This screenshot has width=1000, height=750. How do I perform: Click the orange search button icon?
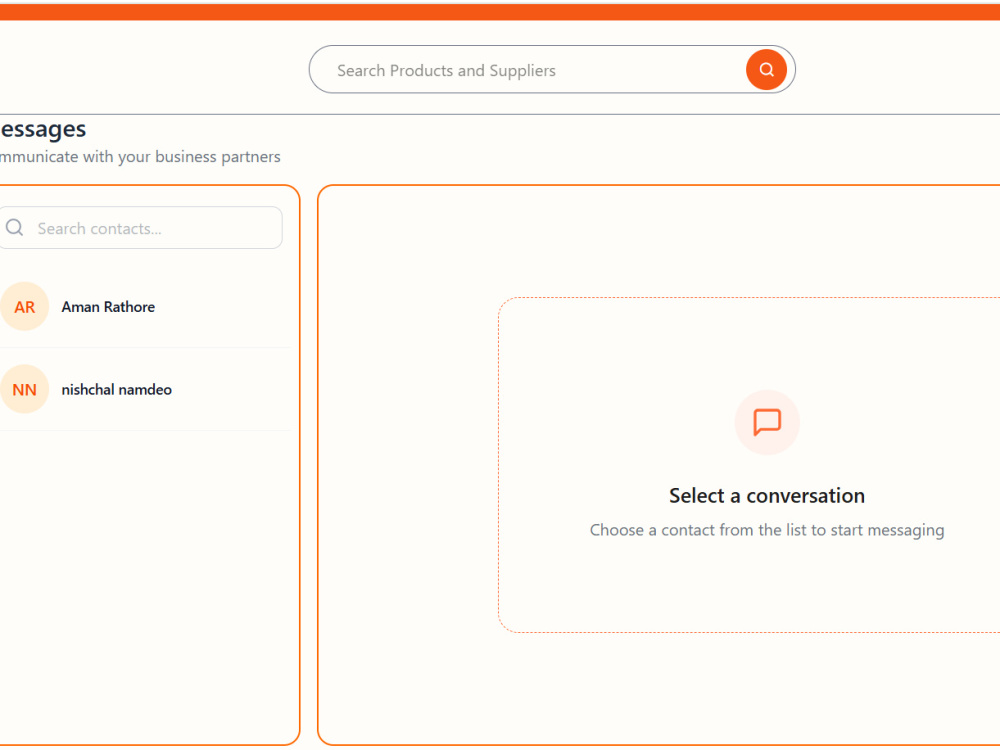(x=766, y=70)
